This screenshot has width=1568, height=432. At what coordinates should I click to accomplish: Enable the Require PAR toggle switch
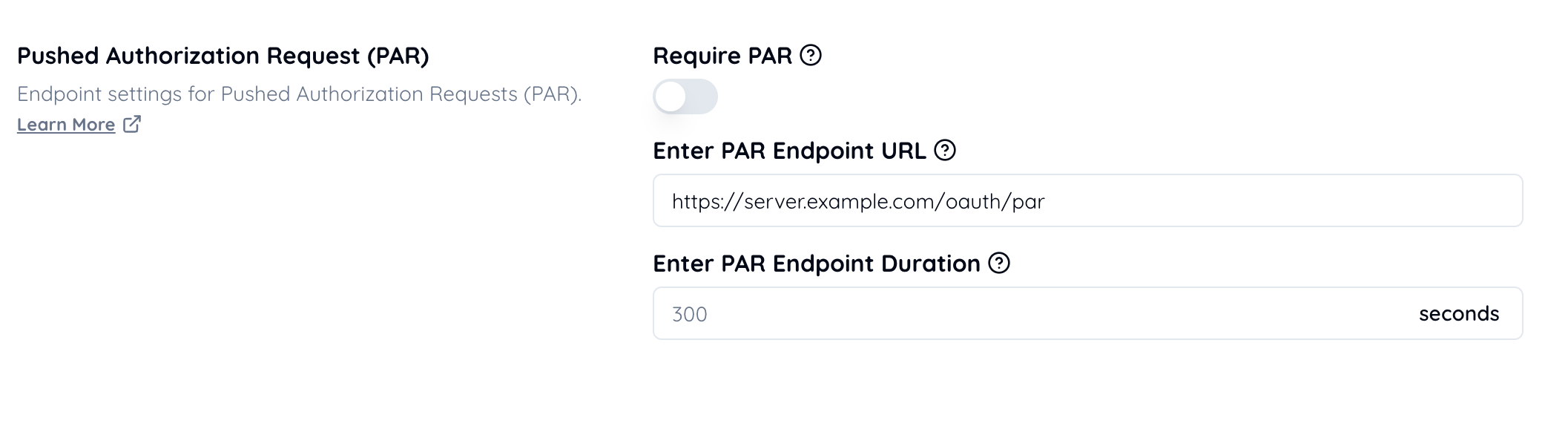(x=685, y=97)
